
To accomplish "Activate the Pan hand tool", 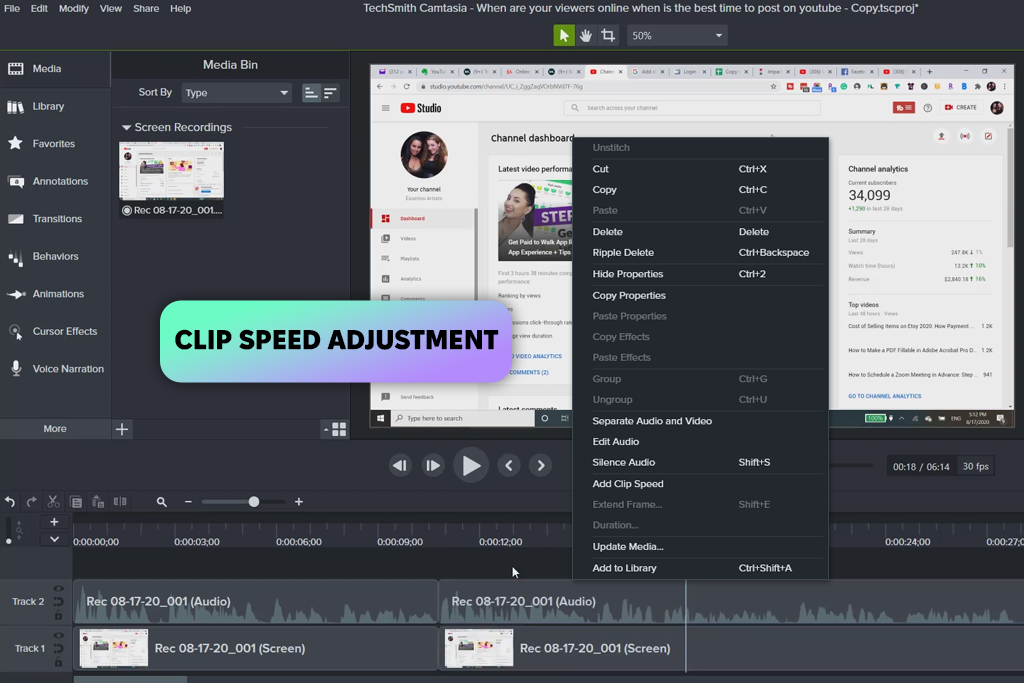I will click(586, 35).
